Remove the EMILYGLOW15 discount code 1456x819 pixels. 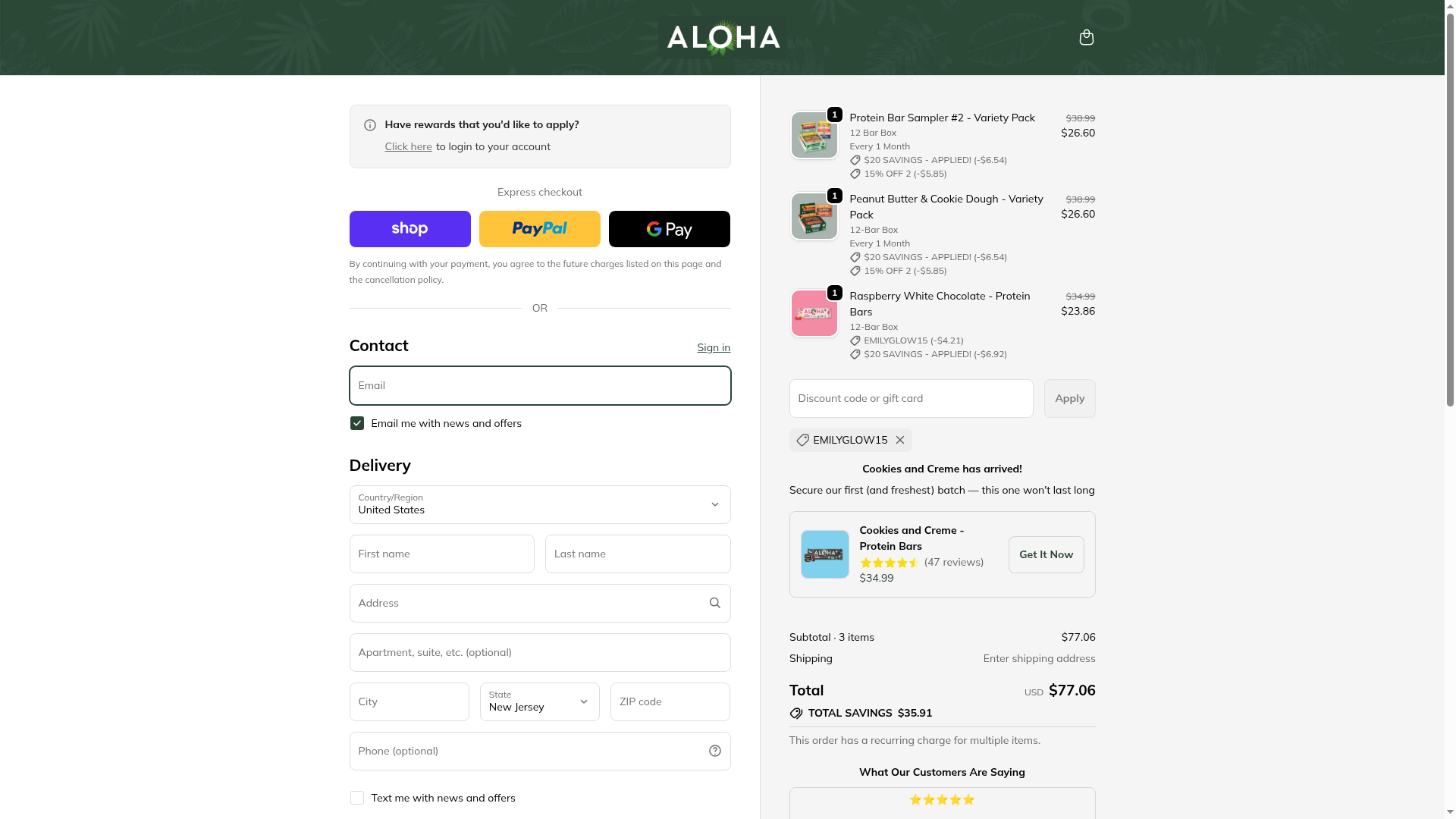pos(900,440)
